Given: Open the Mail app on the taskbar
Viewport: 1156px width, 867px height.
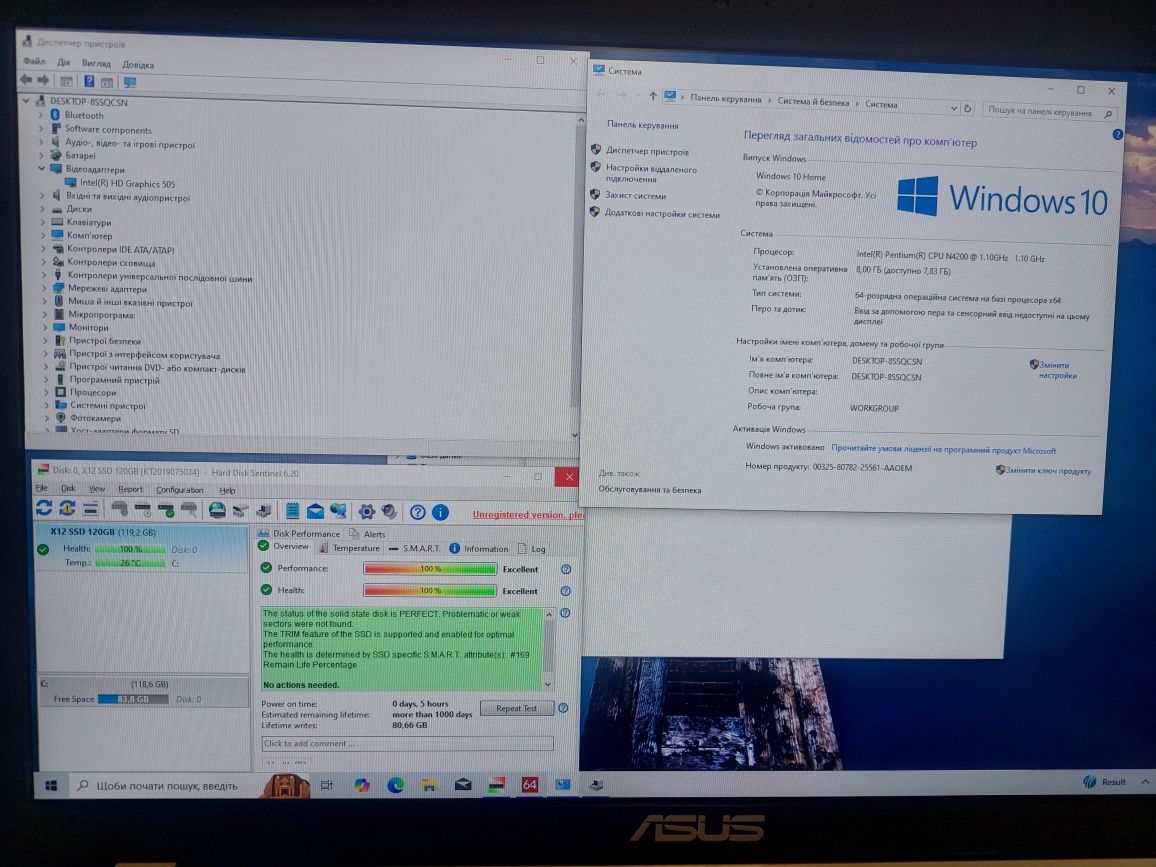Looking at the screenshot, I should click(463, 785).
